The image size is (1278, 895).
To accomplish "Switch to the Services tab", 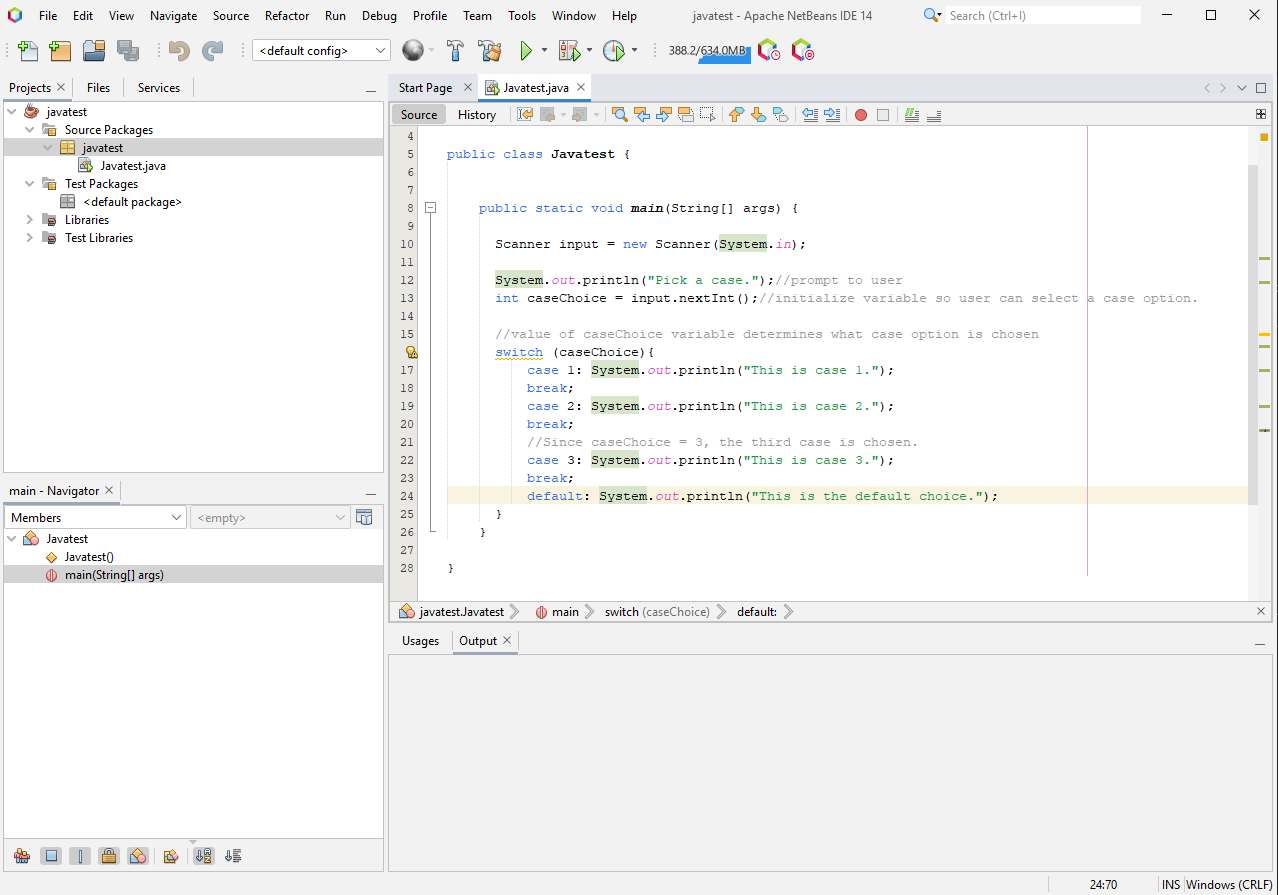I will tap(158, 88).
